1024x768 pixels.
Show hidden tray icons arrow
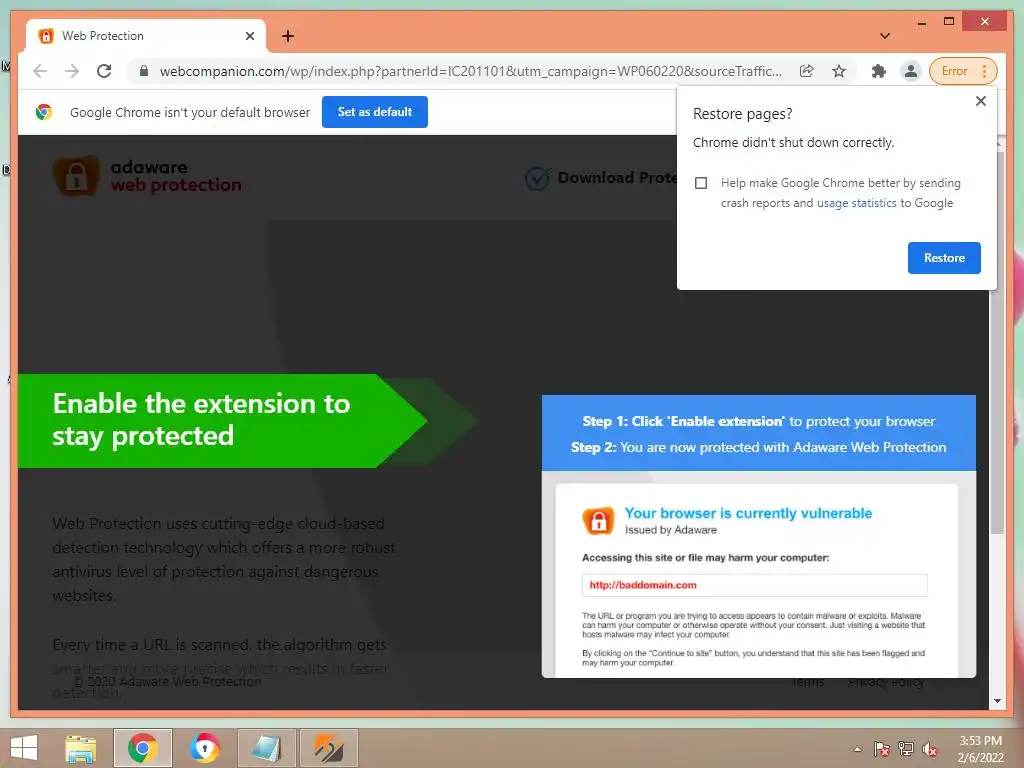coord(857,749)
